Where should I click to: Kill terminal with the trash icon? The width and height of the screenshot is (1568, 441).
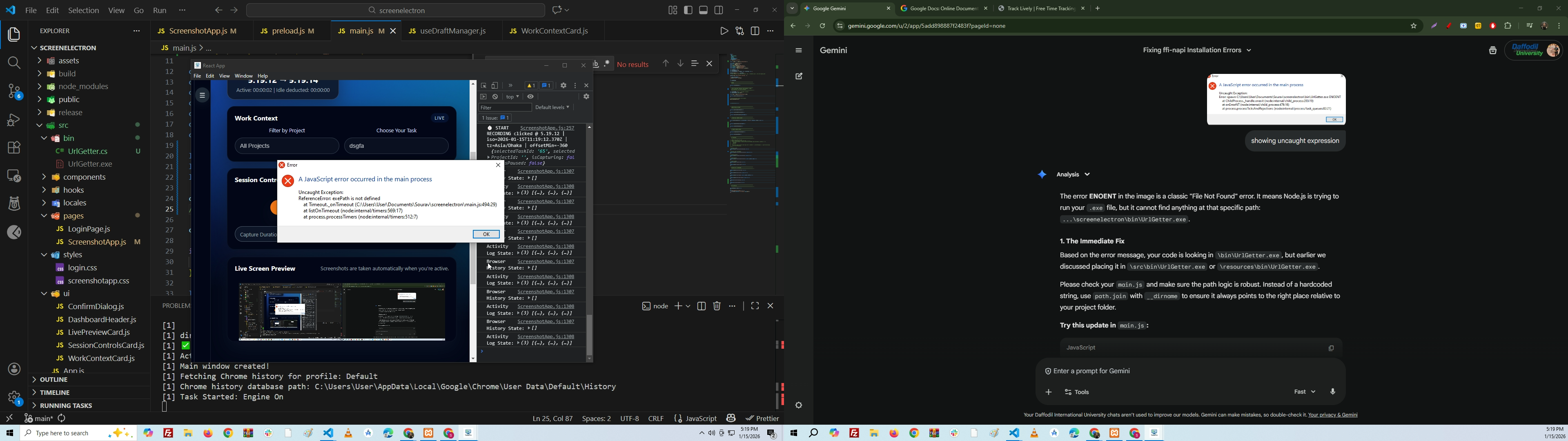coord(717,306)
